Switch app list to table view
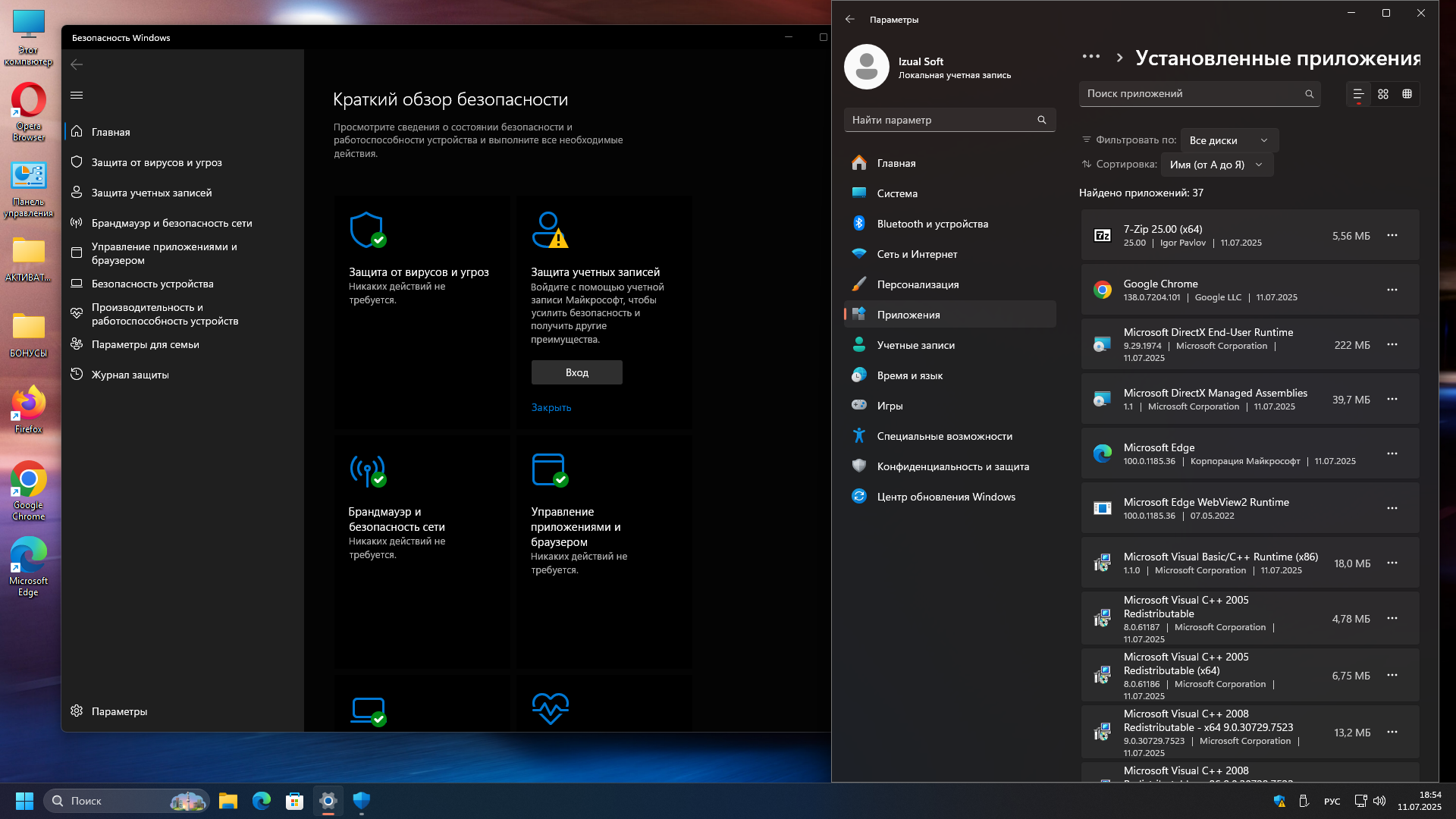 click(1407, 94)
